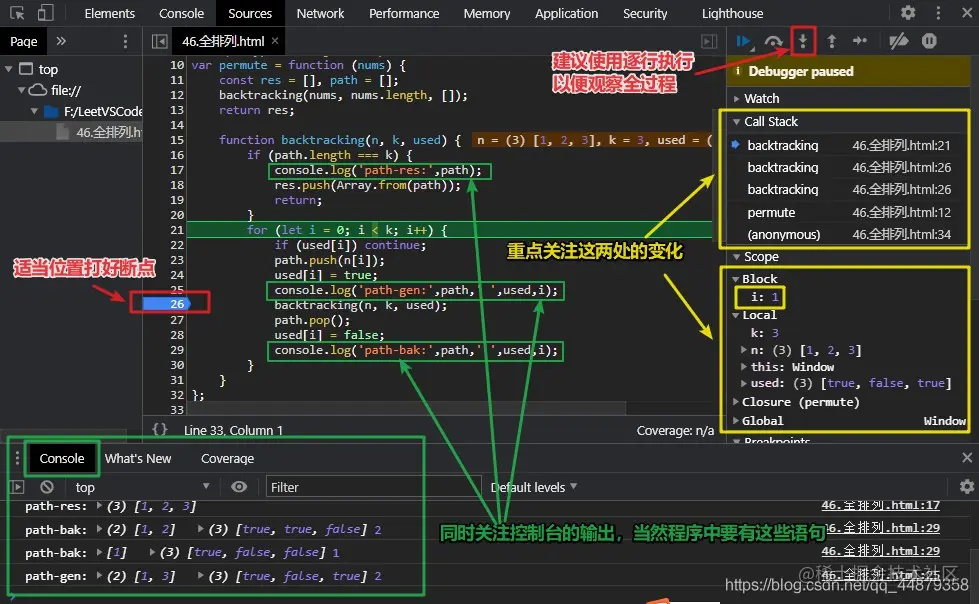Click the customize DevTools three-dot menu icon
The image size is (979, 604).
(x=937, y=13)
